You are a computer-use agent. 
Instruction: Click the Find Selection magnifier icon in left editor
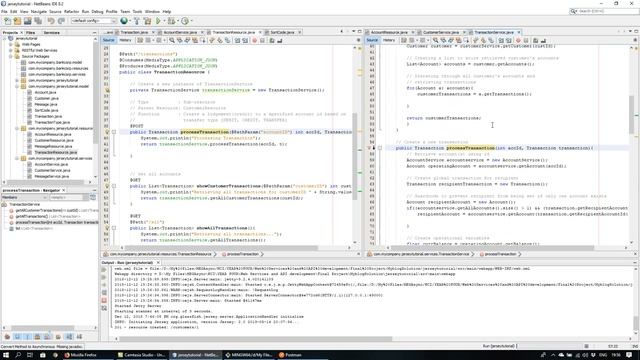pyautogui.click(x=172, y=40)
